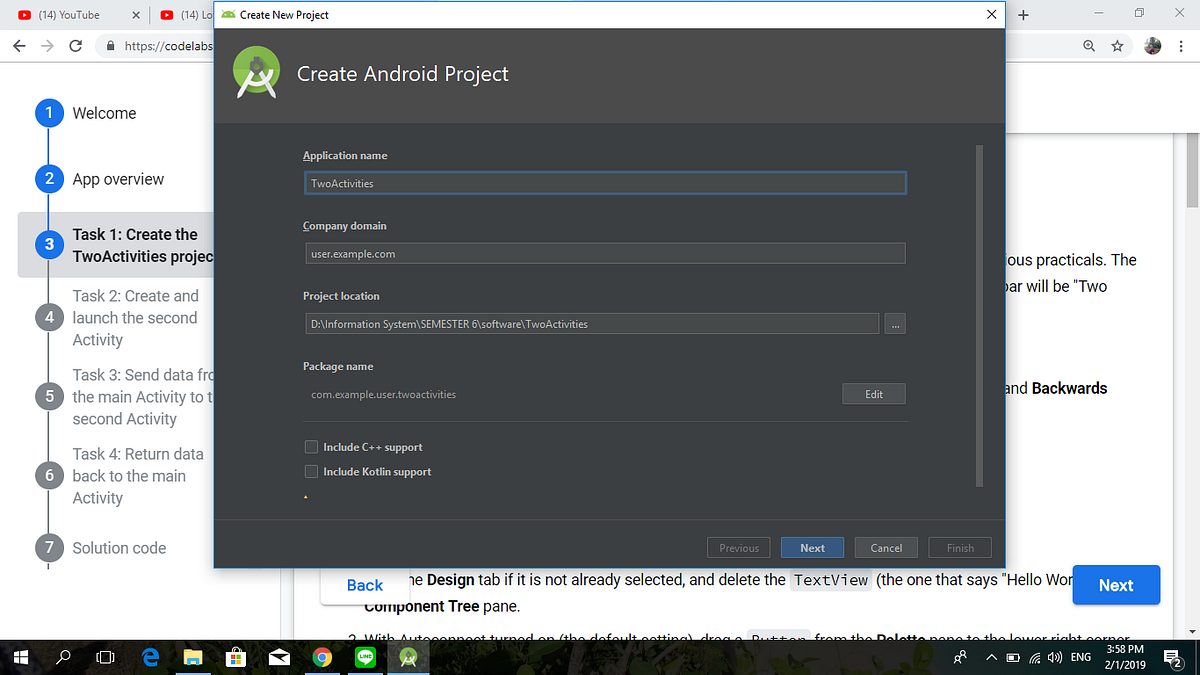
Task: Launch Android Studio from the taskbar
Action: click(407, 657)
